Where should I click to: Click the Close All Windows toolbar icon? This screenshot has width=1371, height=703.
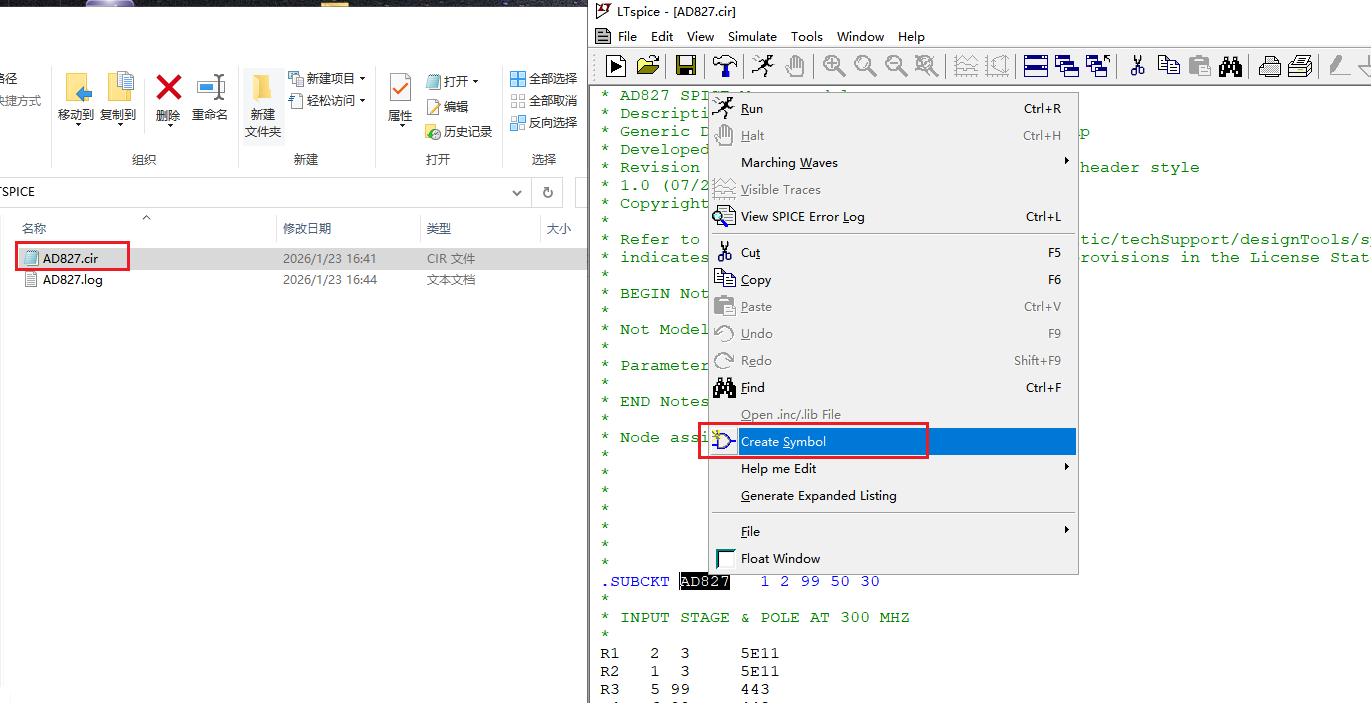click(1098, 66)
